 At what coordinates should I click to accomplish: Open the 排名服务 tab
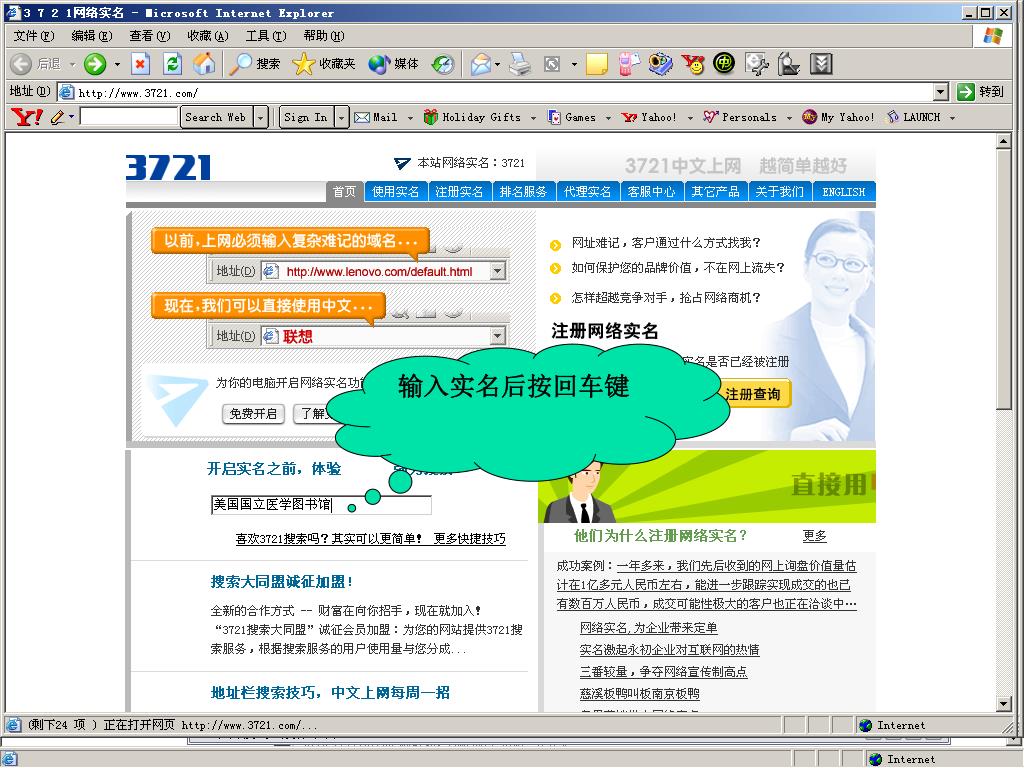[523, 191]
